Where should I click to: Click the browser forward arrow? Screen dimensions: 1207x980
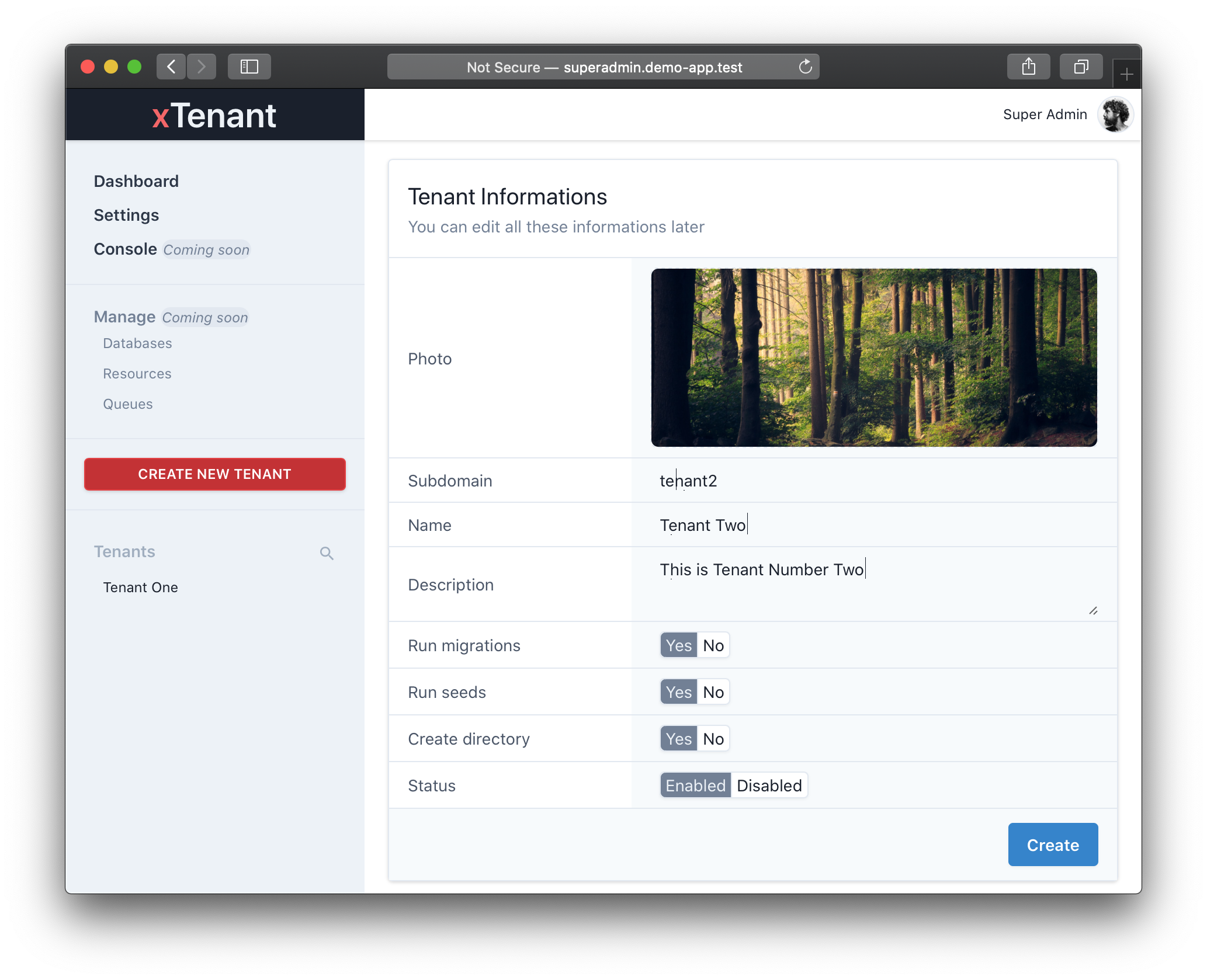(x=202, y=67)
